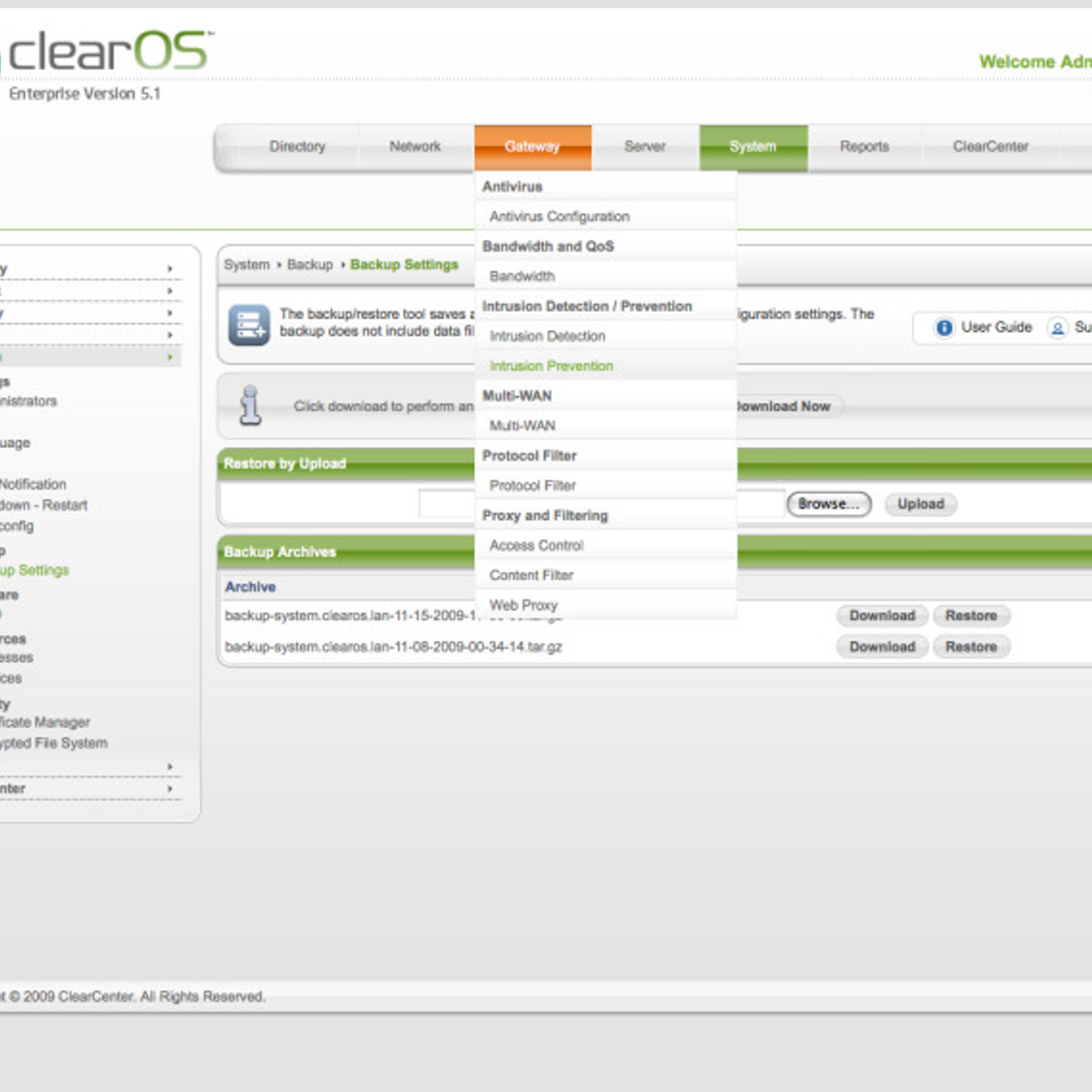Click the Browse... button
The height and width of the screenshot is (1092, 1092).
click(829, 504)
